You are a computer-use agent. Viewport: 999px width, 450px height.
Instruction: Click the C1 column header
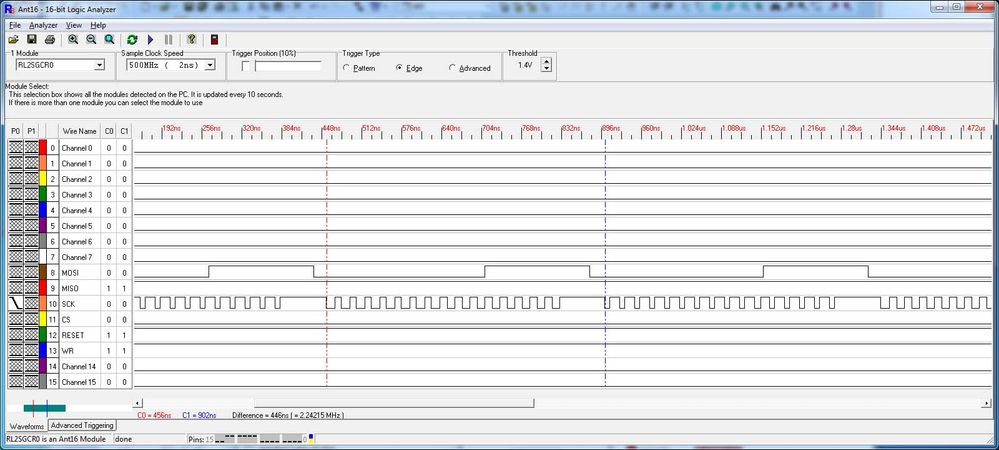[125, 131]
